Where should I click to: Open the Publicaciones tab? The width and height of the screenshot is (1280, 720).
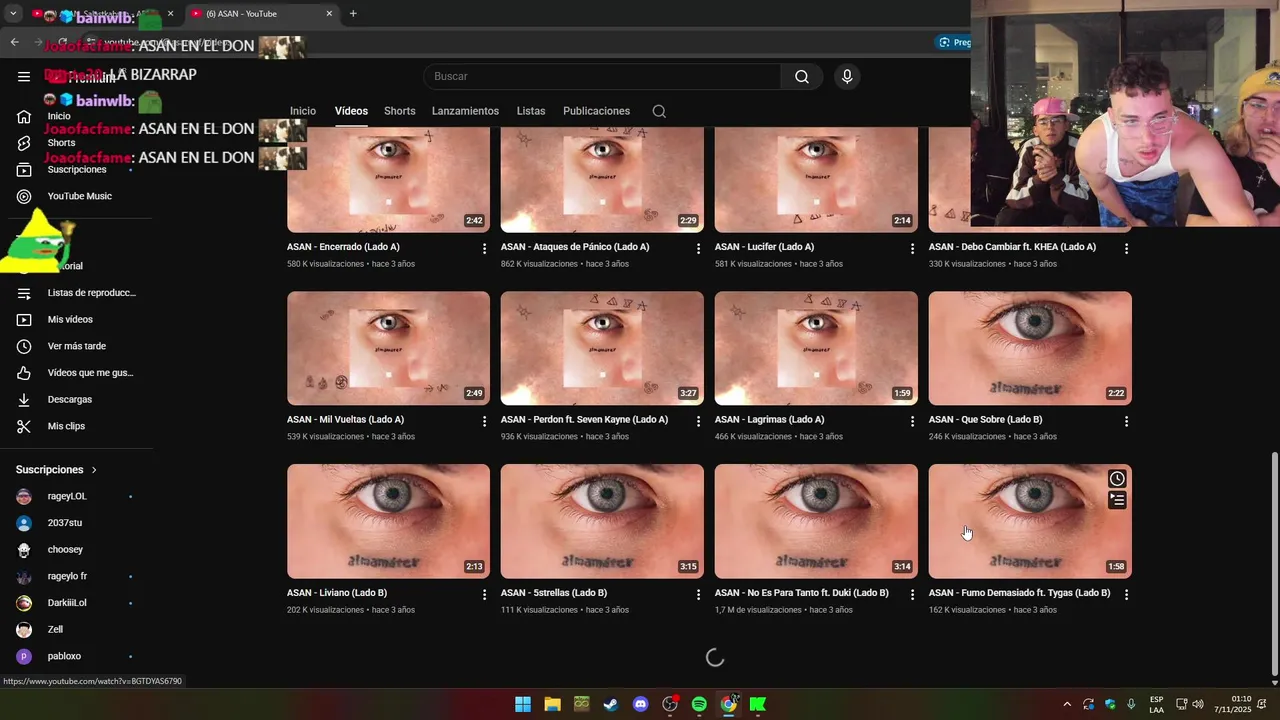(x=596, y=111)
